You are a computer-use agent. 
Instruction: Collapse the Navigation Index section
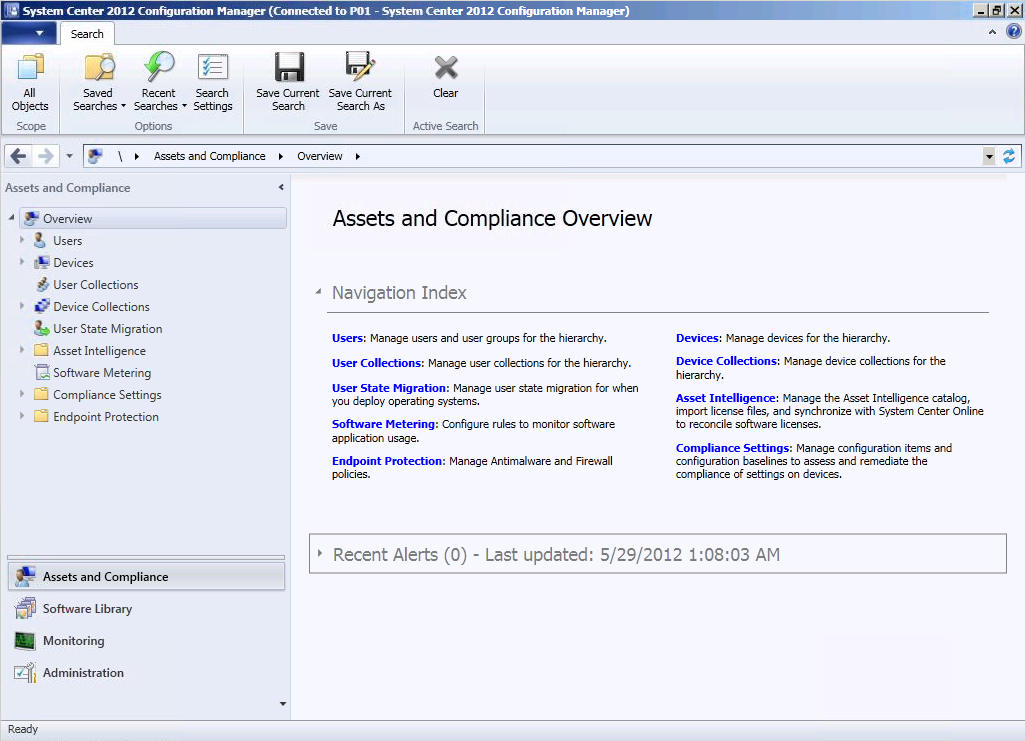[318, 291]
